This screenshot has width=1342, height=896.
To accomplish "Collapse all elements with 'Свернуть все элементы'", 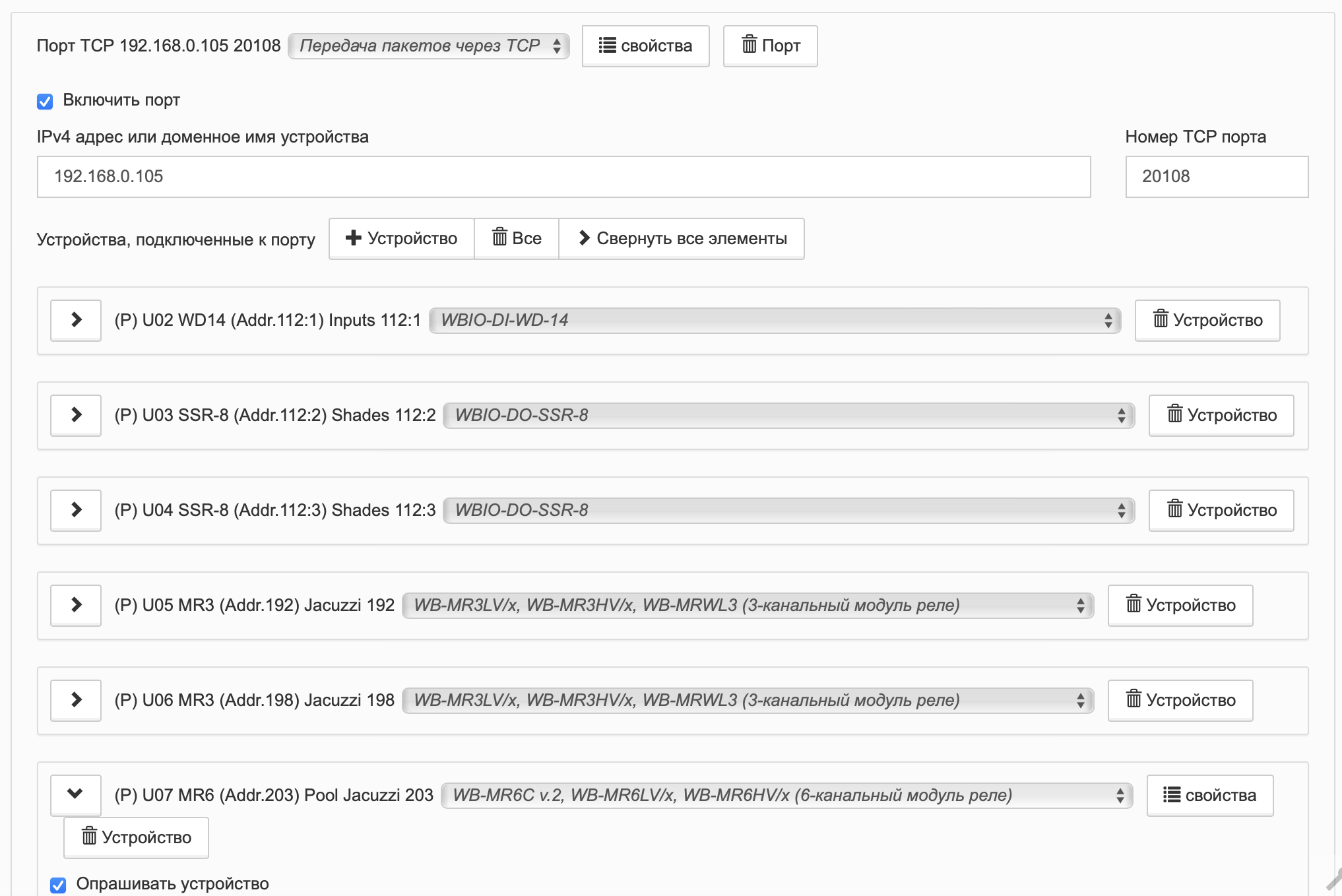I will click(682, 238).
